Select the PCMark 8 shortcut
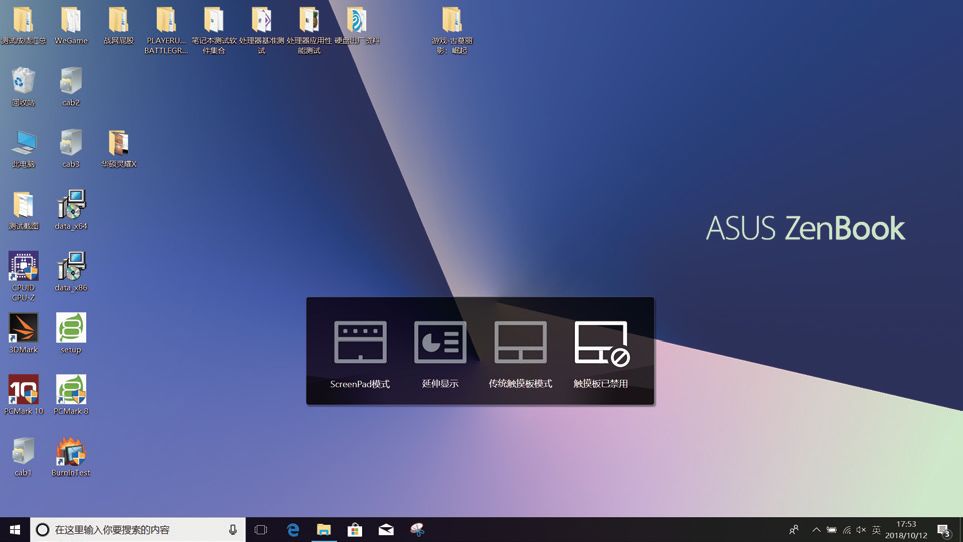The image size is (963, 542). click(71, 395)
